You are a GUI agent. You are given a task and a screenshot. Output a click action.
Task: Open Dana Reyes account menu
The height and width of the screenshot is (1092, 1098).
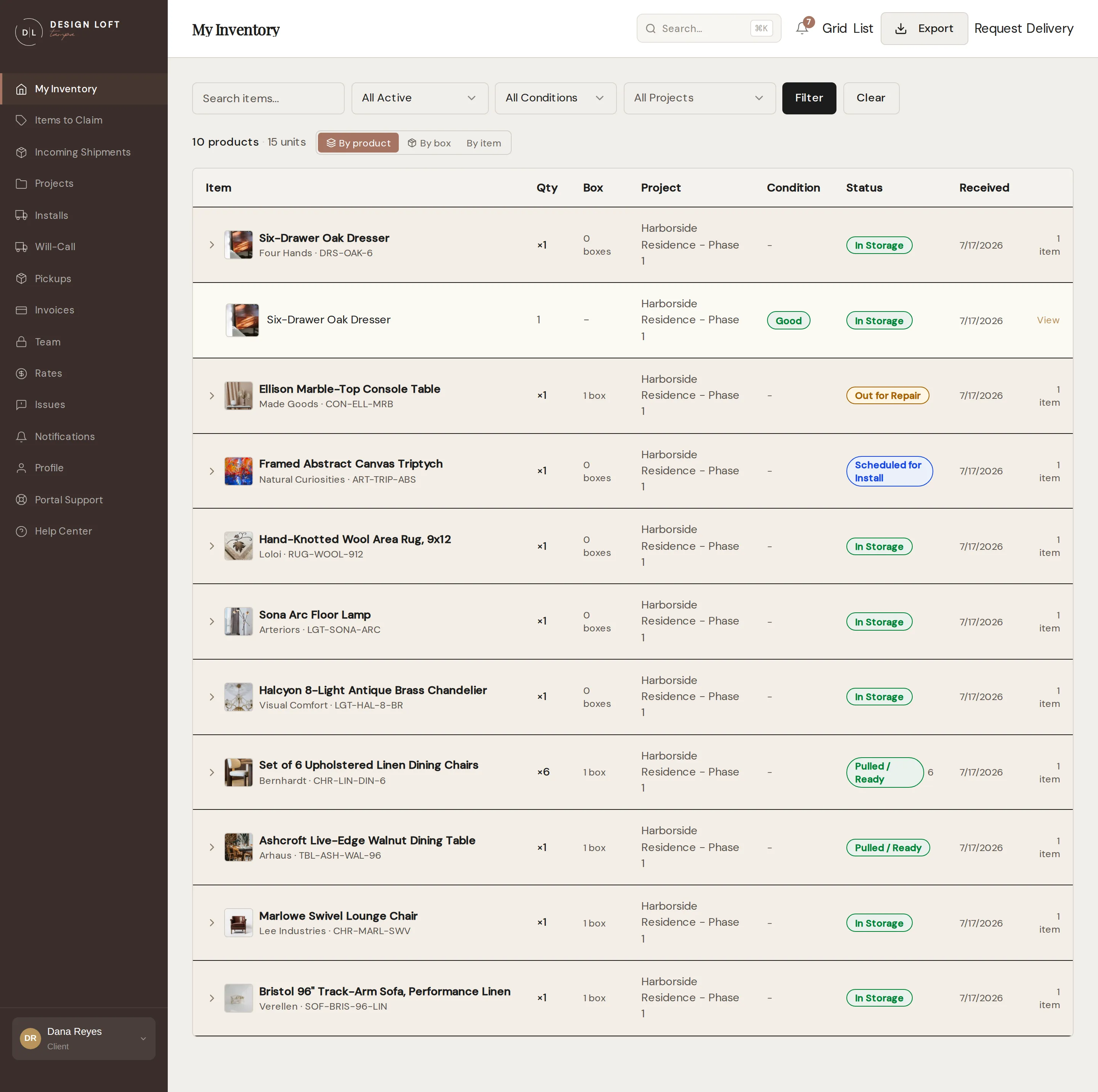(83, 1038)
